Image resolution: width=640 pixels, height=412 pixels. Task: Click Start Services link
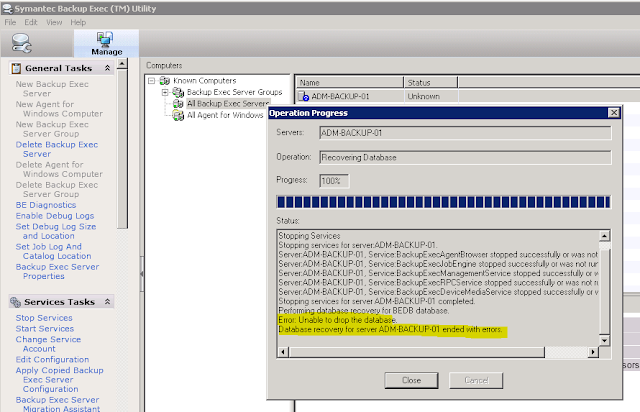[45, 329]
